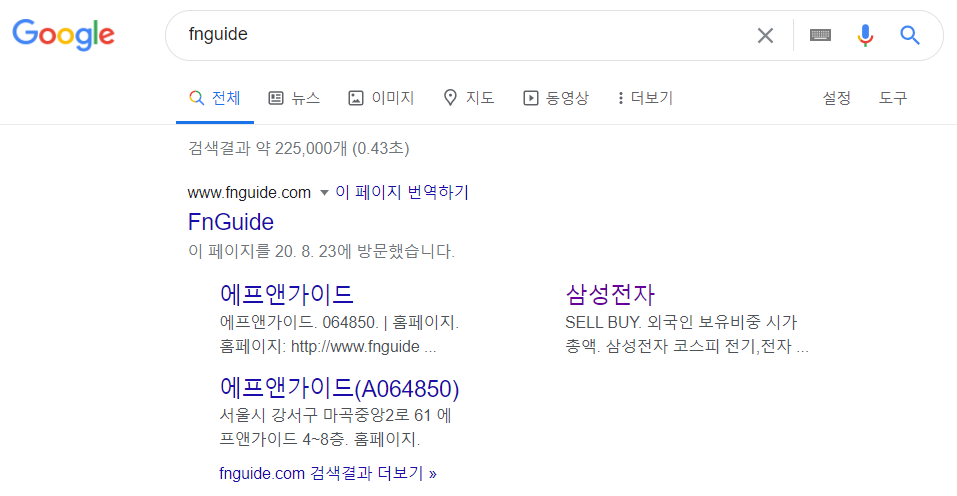Screen dimensions: 957x496
Task: Open the 지도 tab
Action: pyautogui.click(x=469, y=98)
